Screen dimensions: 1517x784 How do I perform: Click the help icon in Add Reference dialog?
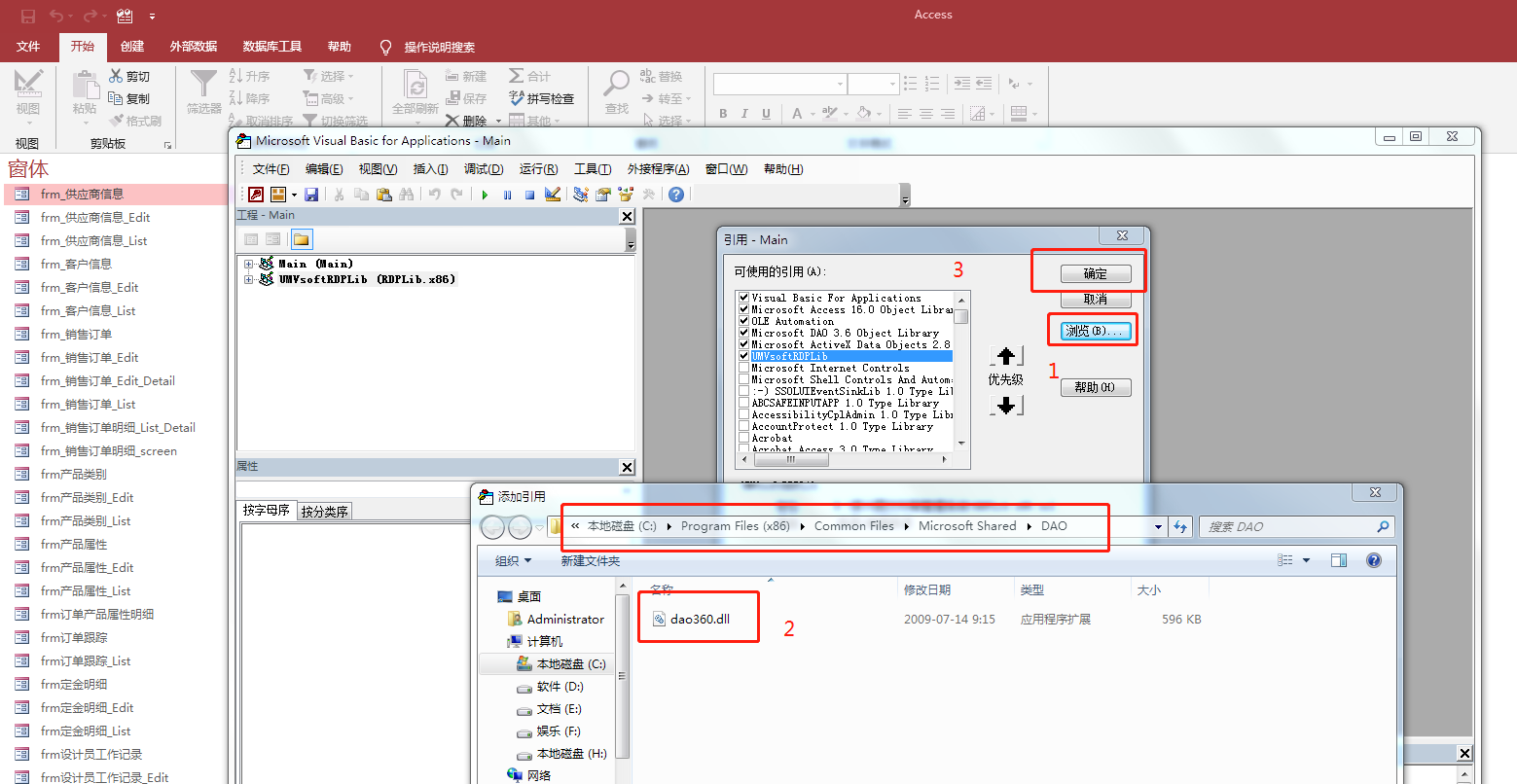click(x=1373, y=560)
